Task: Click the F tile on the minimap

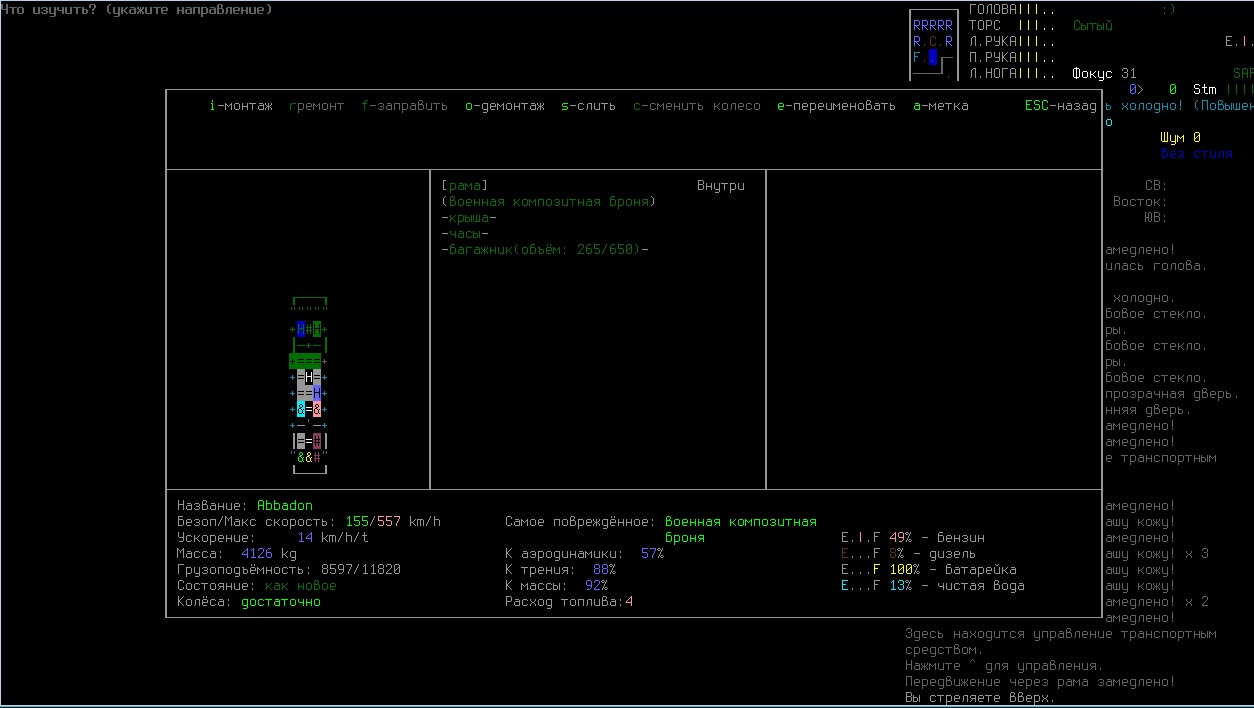Action: pos(917,57)
